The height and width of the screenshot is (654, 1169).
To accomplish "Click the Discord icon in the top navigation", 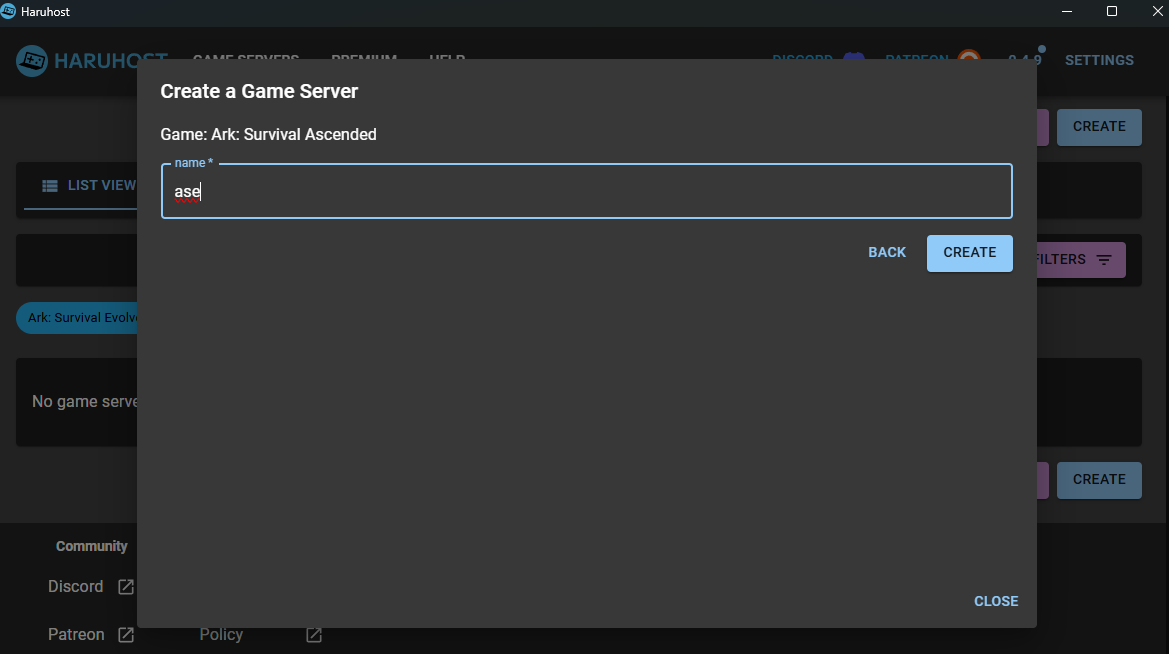I will pos(854,57).
